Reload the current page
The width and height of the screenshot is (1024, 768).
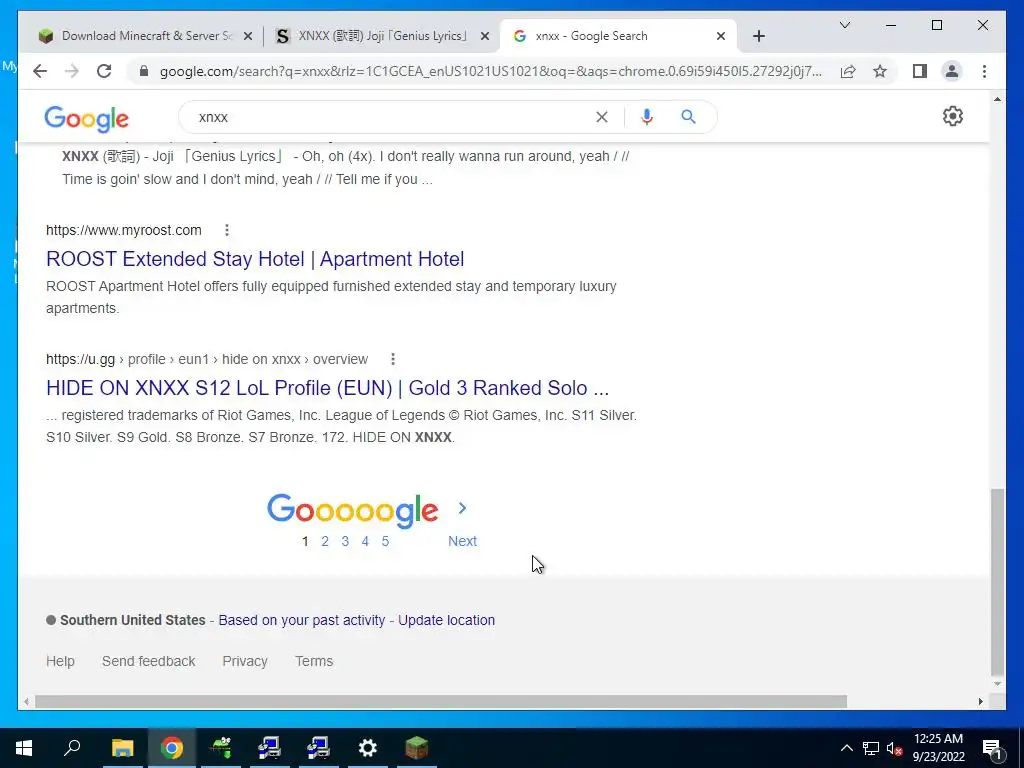(x=104, y=71)
